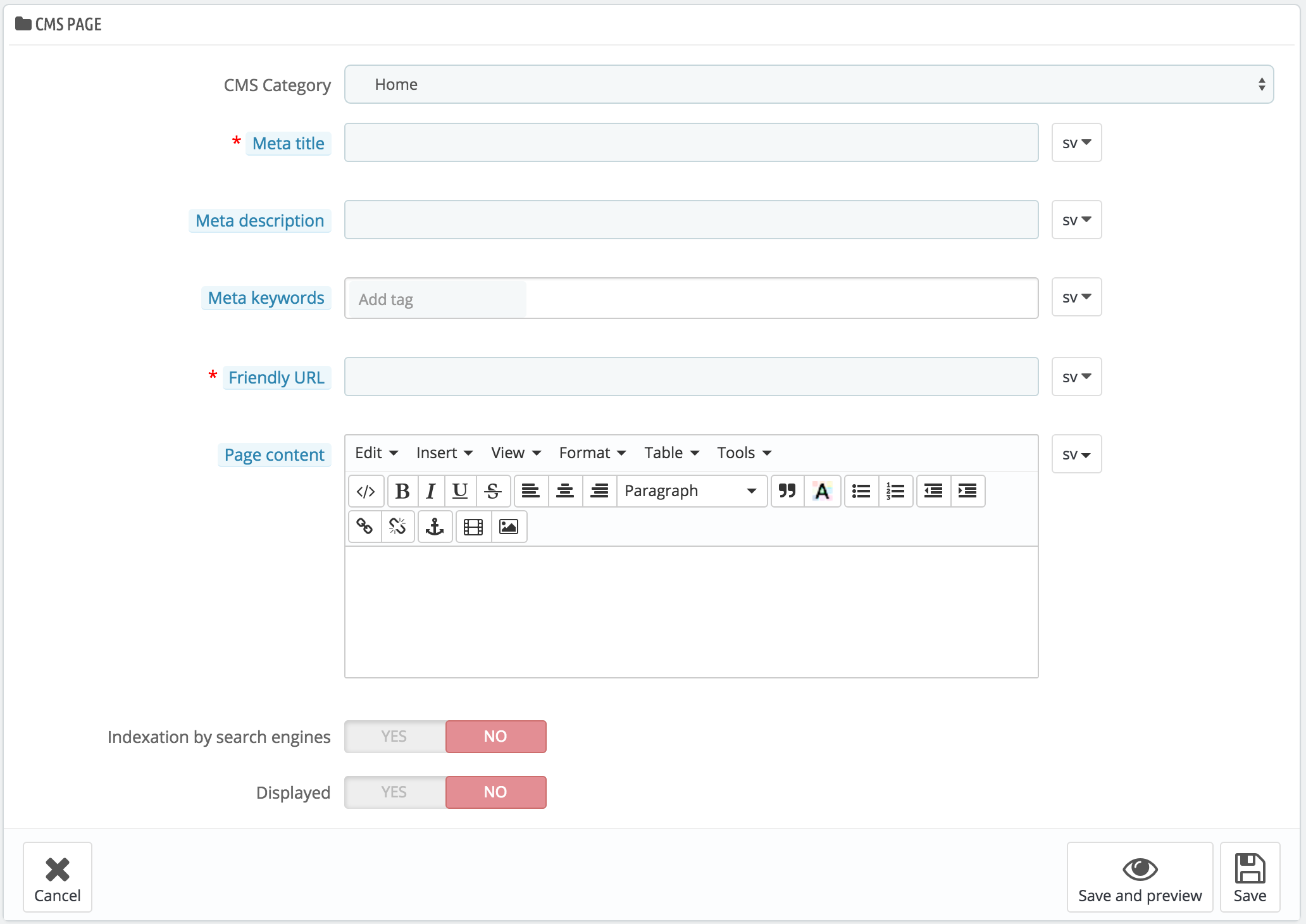Image resolution: width=1306 pixels, height=924 pixels.
Task: Cancel editing the CMS page
Action: [57, 877]
